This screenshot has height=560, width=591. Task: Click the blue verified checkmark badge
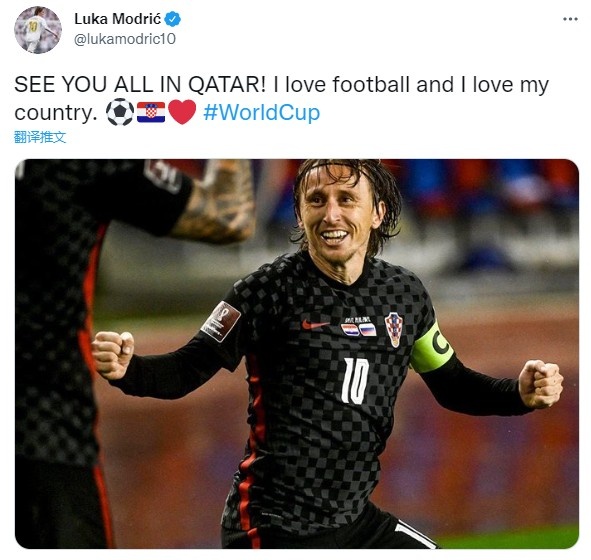(x=173, y=19)
